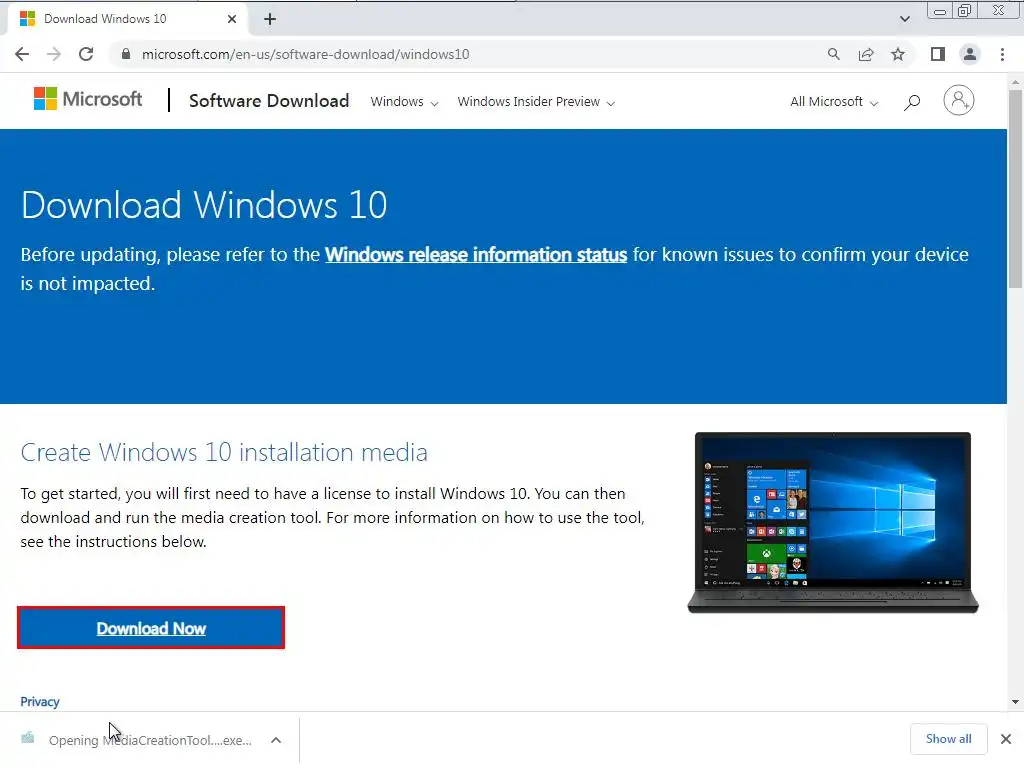Close the Download Windows 10 tab
This screenshot has height=768, width=1024.
[232, 19]
